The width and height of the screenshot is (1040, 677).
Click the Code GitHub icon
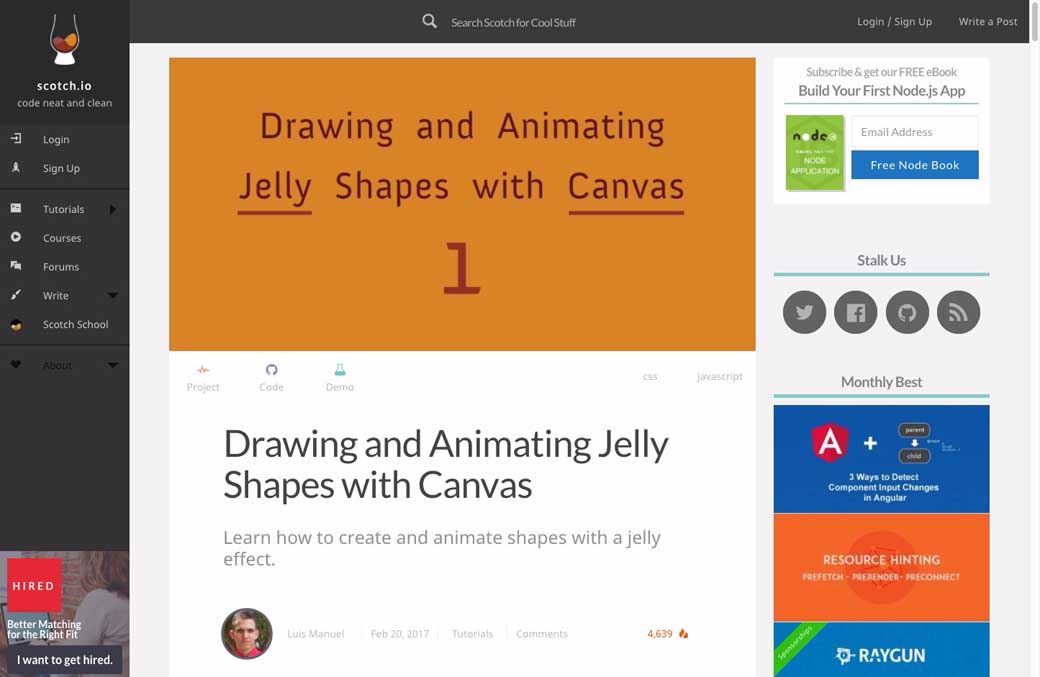point(271,370)
